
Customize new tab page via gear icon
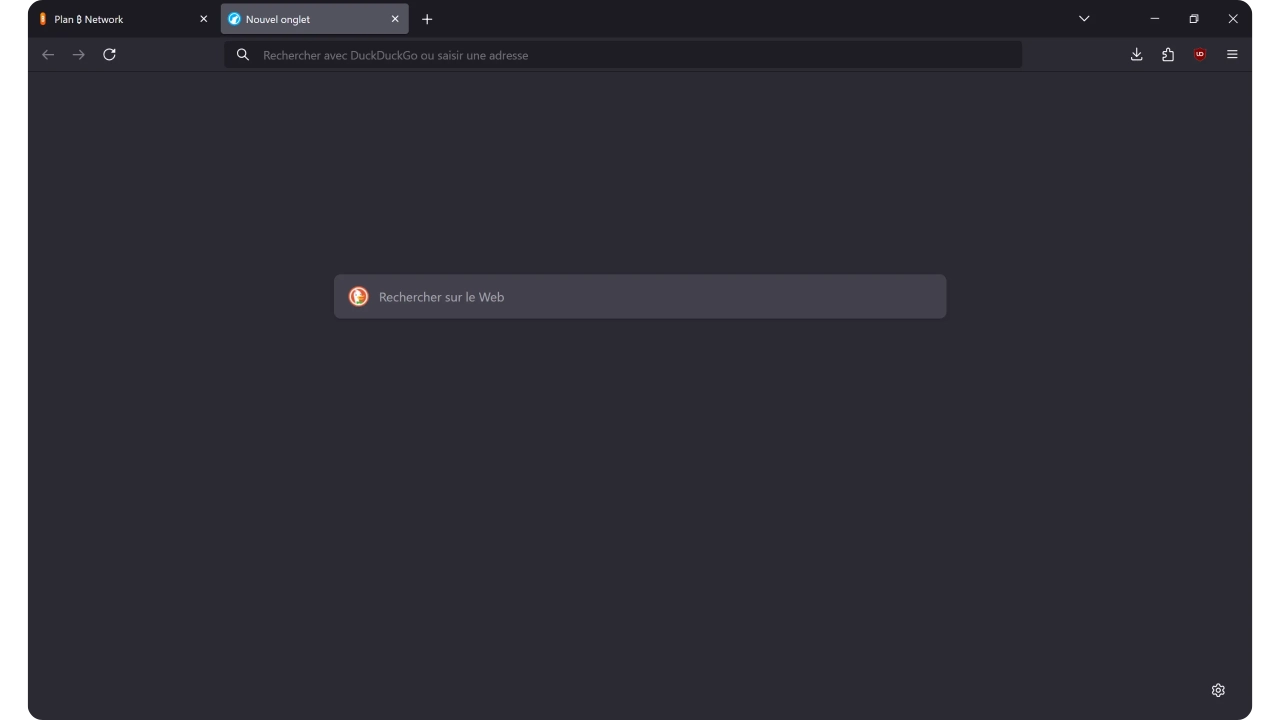[x=1218, y=690]
